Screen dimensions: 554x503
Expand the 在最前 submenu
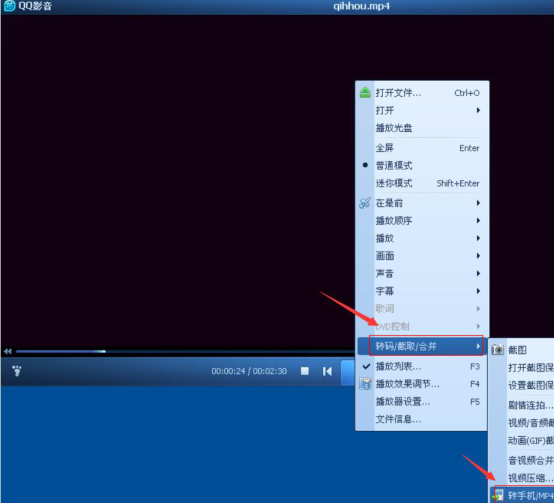pyautogui.click(x=423, y=203)
